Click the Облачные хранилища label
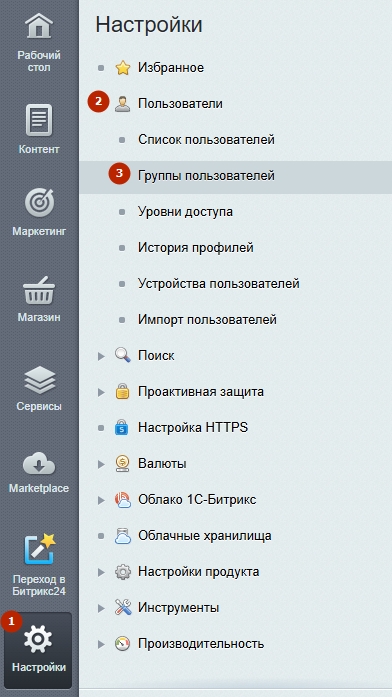This screenshot has height=697, width=392. pyautogui.click(x=204, y=536)
